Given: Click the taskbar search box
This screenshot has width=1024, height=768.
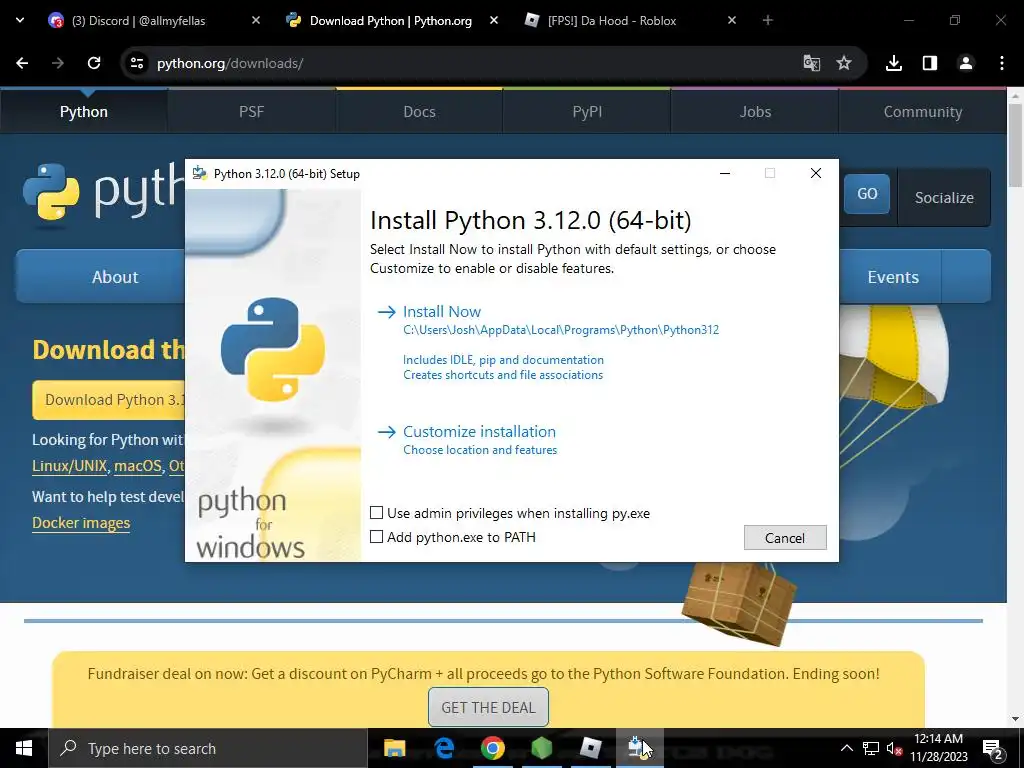Looking at the screenshot, I should (208, 748).
